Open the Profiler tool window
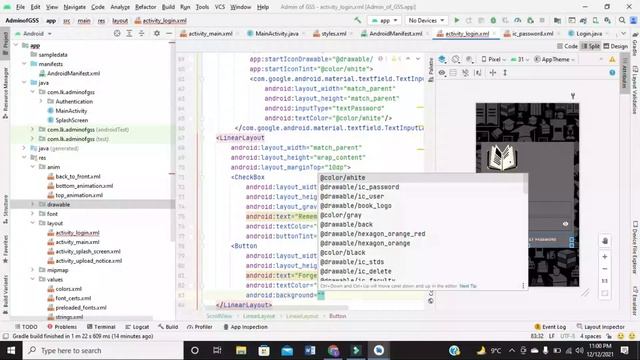Viewport: 640px width, 360px height. [x=200, y=327]
